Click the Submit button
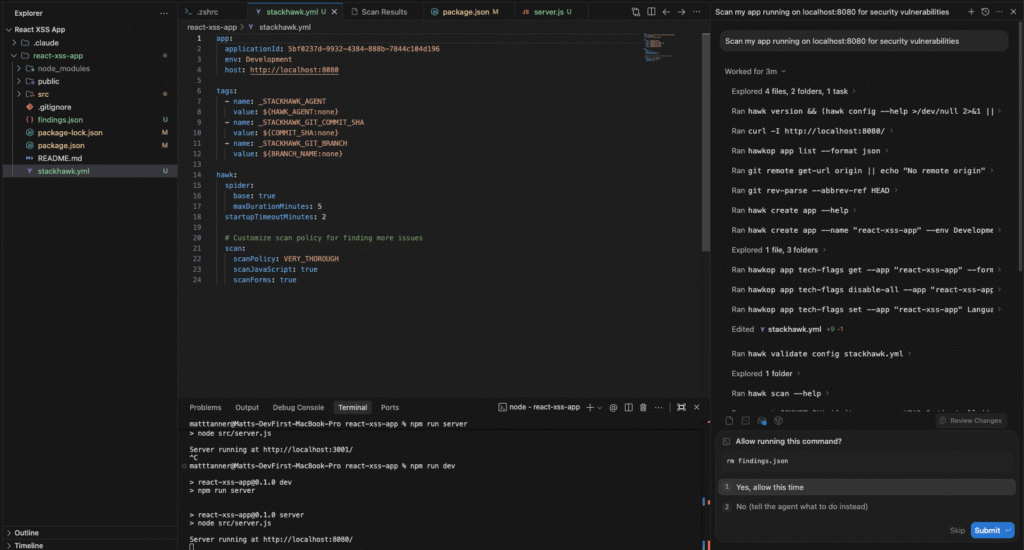Viewport: 1024px width, 550px height. (992, 530)
